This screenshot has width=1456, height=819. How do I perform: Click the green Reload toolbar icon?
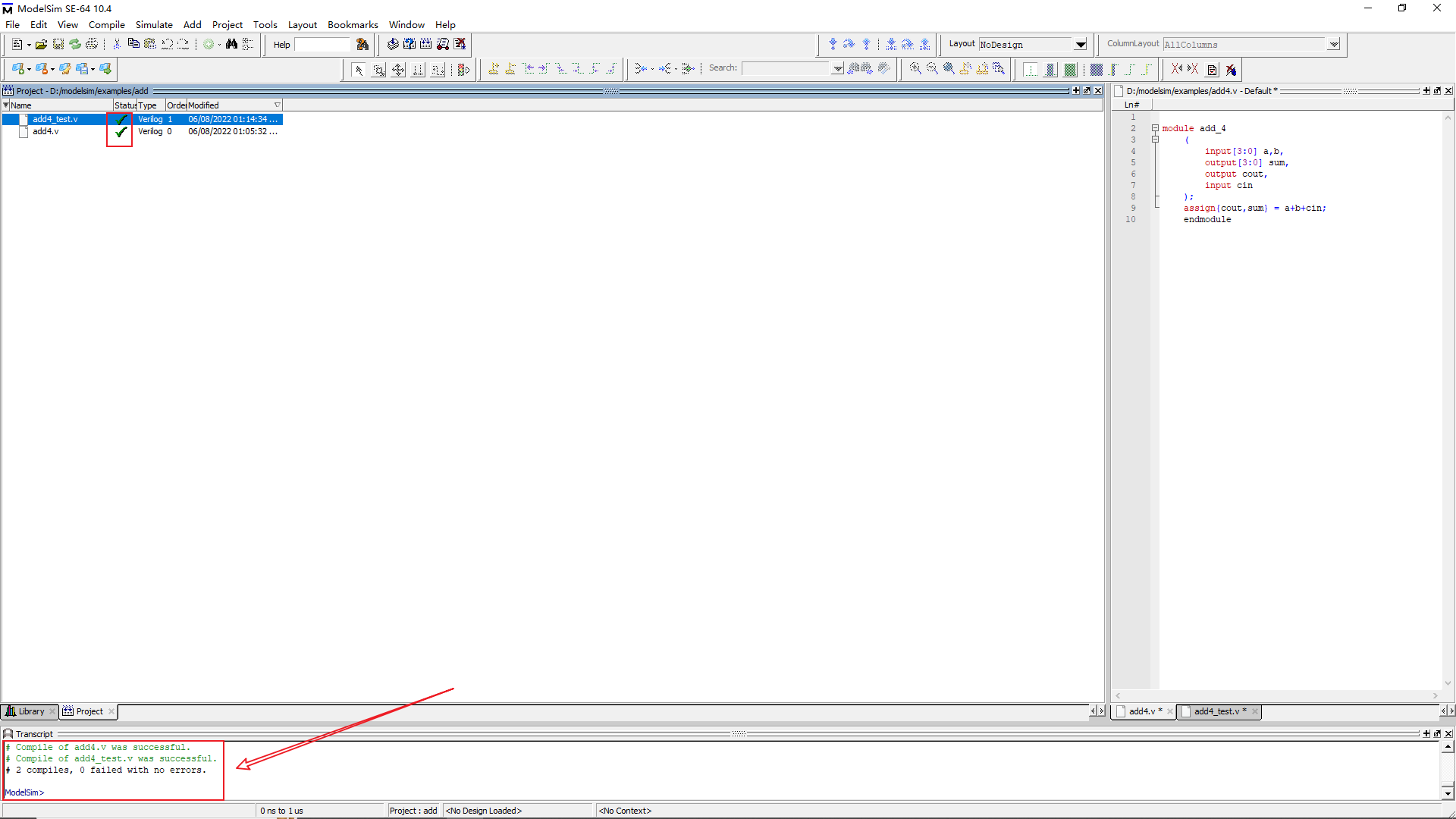click(75, 45)
